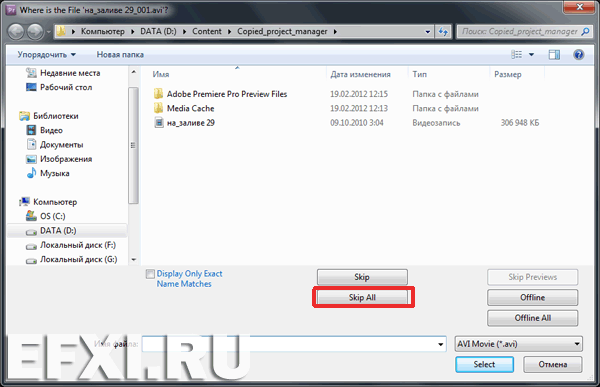
Task: Expand the arrow after Content breadcrumb
Action: pyautogui.click(x=229, y=32)
